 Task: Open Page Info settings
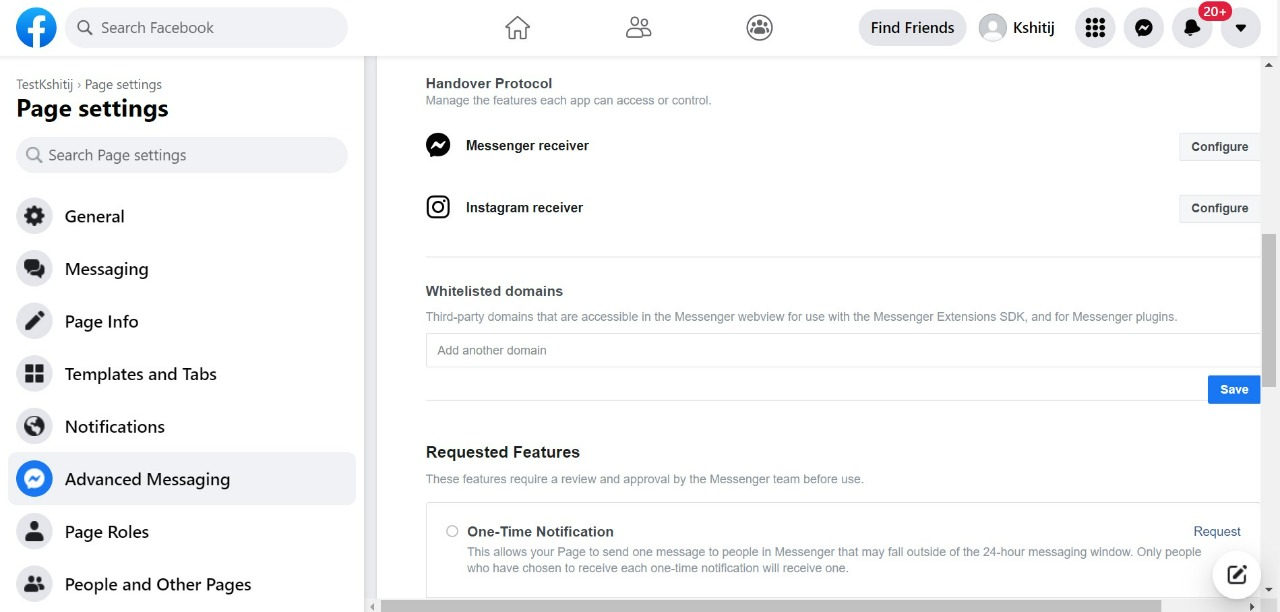coord(182,321)
